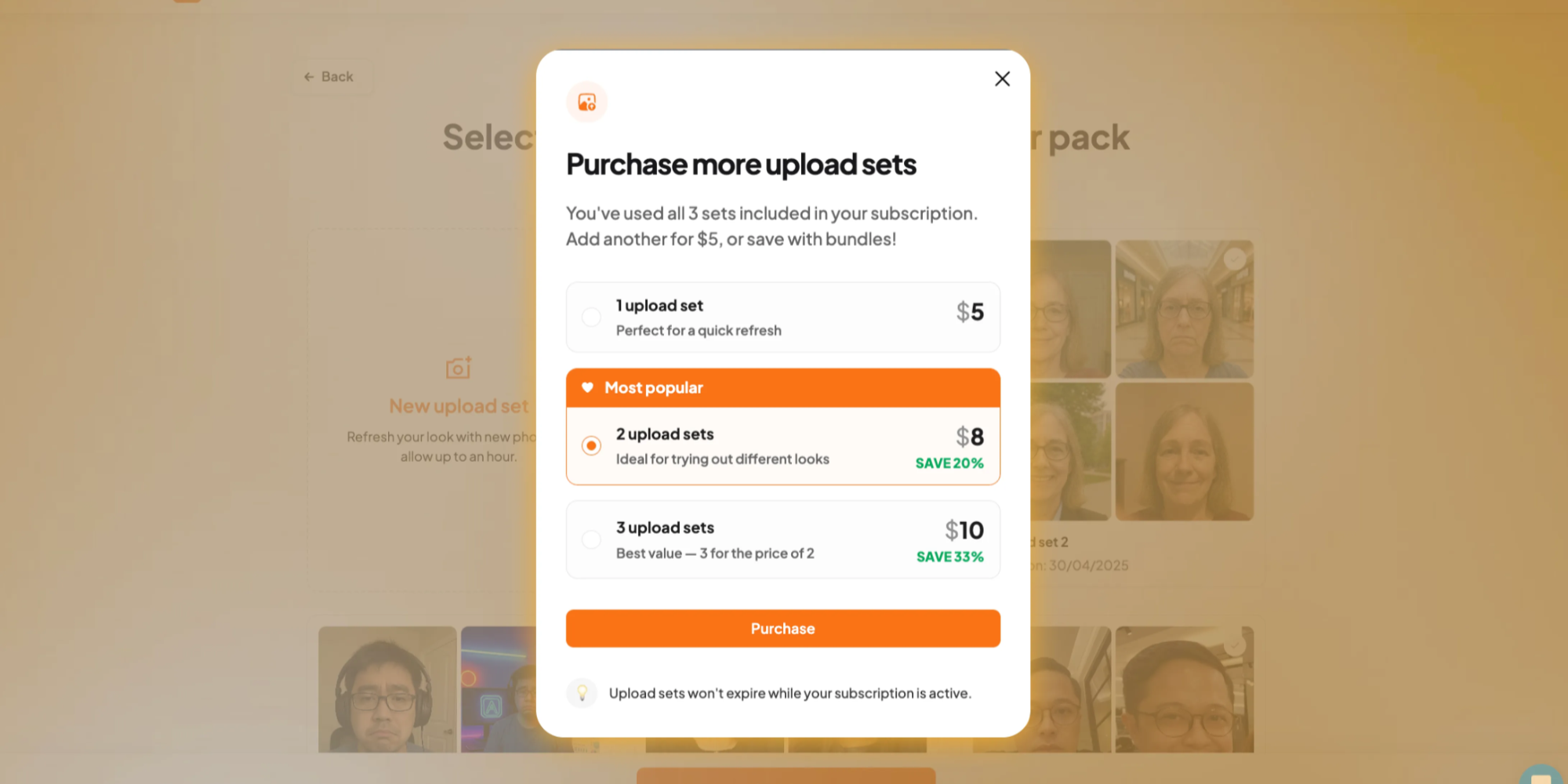
Task: Click the camera icon for New upload set
Action: point(459,367)
